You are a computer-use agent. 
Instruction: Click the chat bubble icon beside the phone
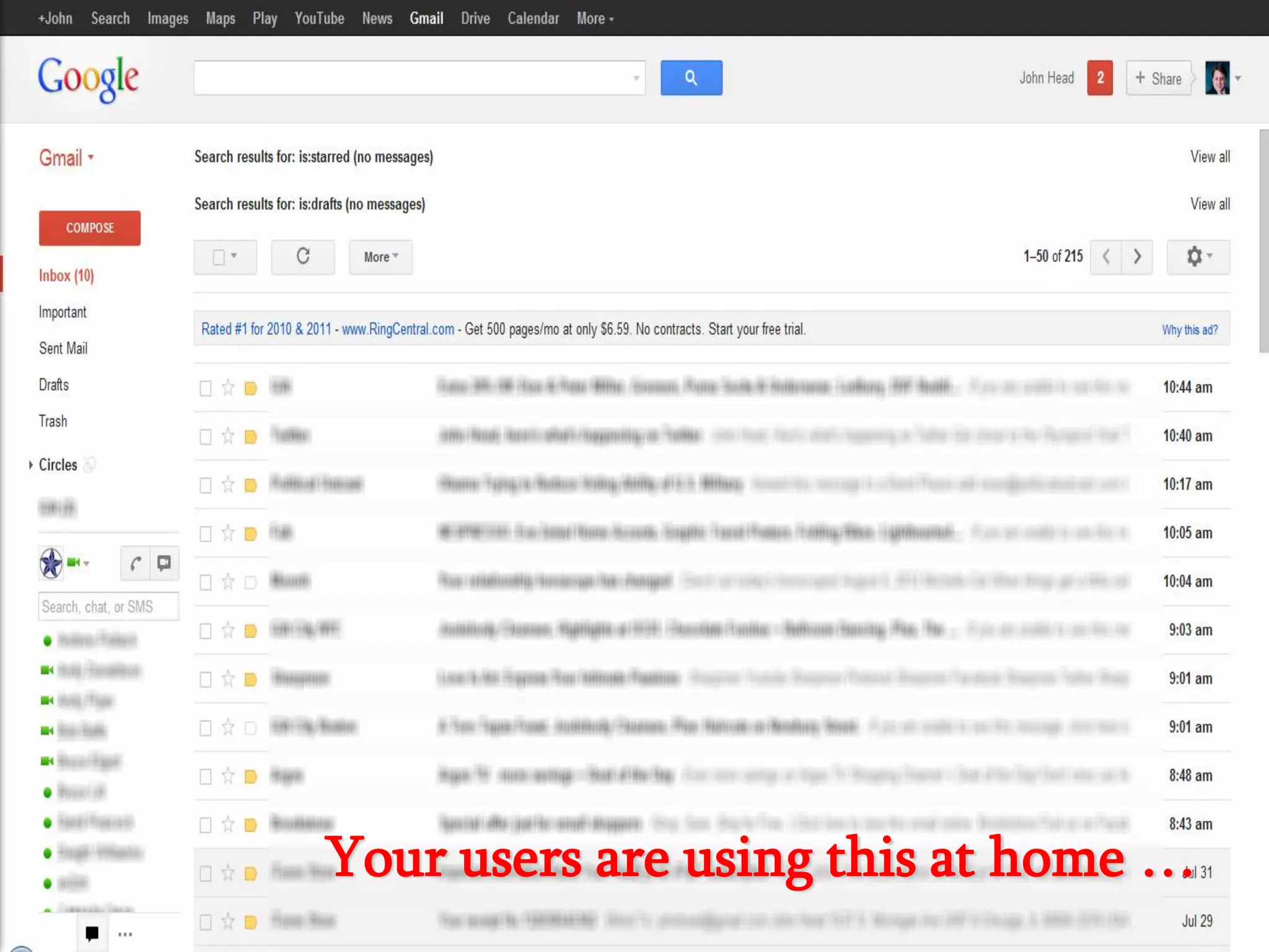[164, 563]
